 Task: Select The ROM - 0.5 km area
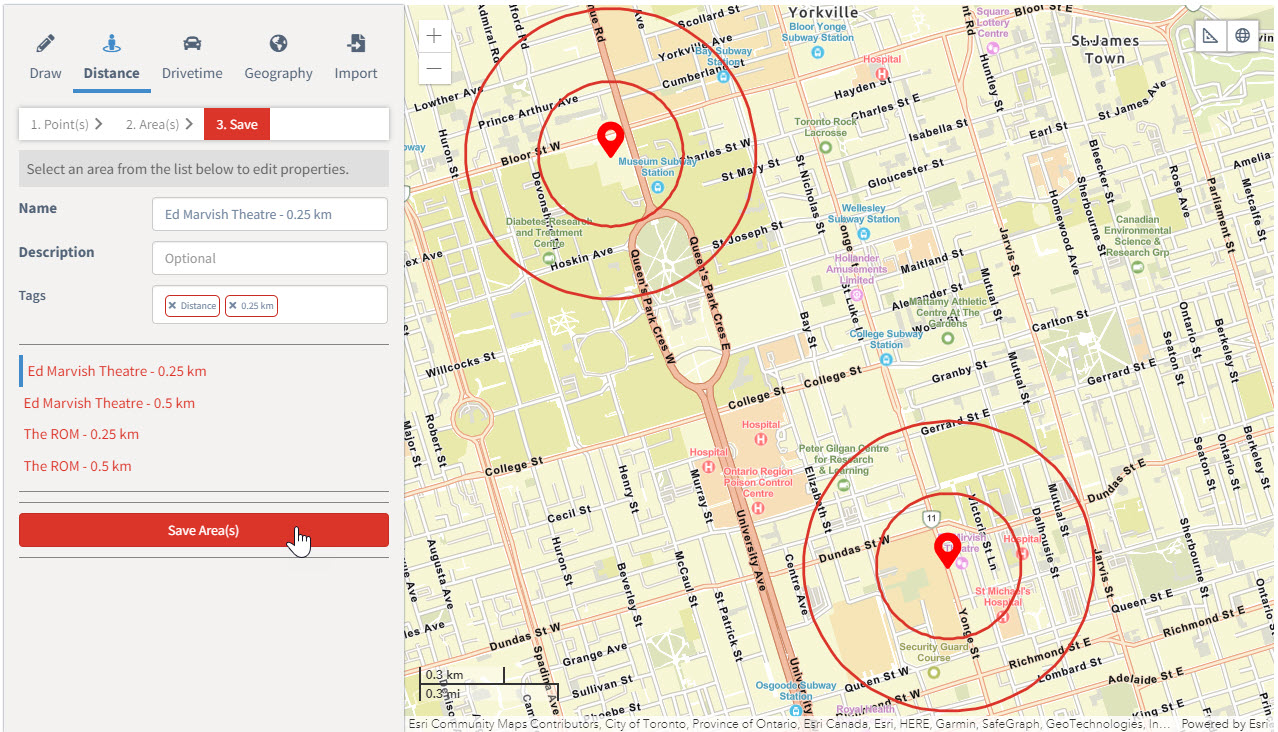click(77, 466)
